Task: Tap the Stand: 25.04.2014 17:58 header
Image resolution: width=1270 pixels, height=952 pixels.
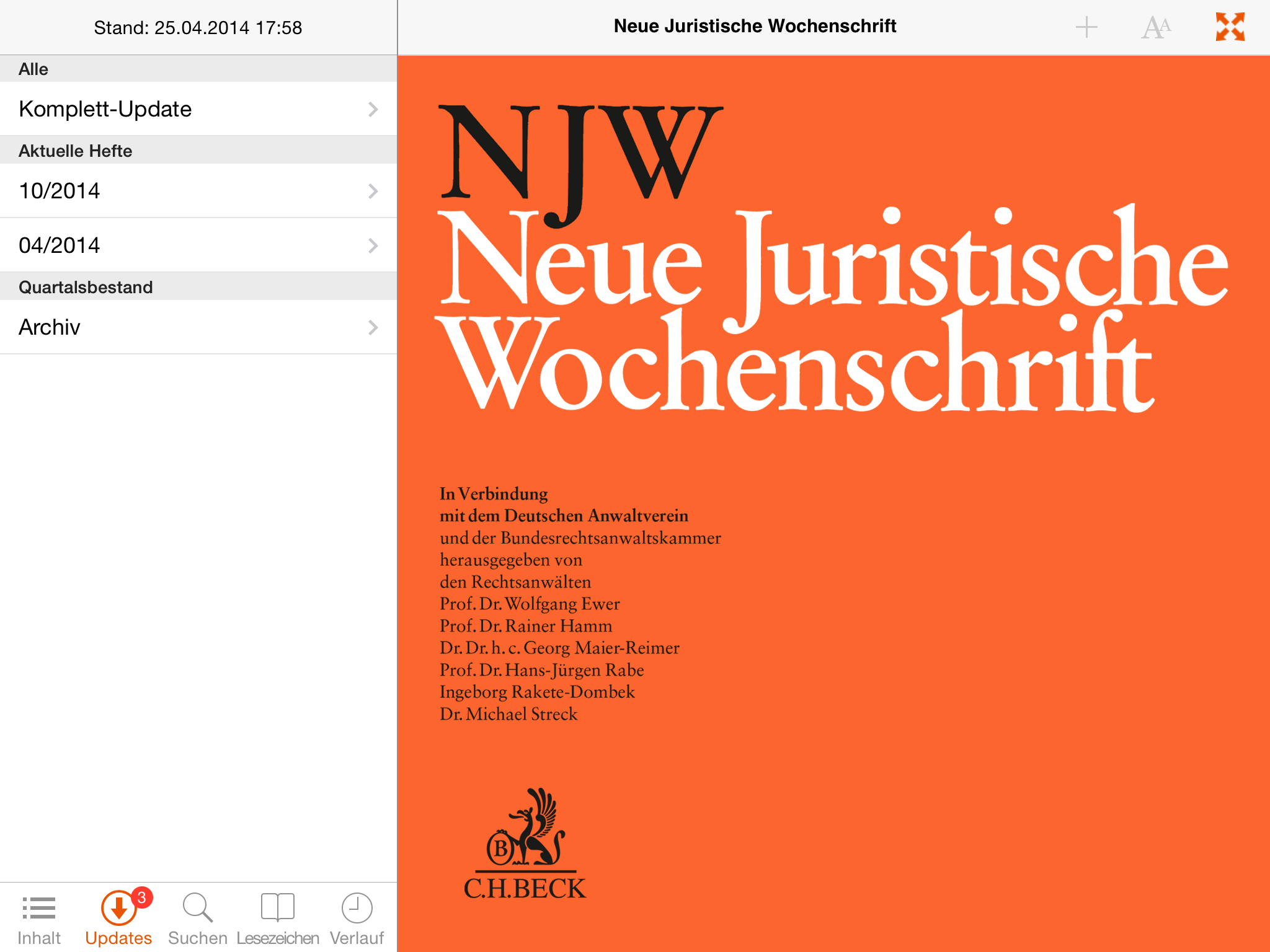Action: [198, 28]
